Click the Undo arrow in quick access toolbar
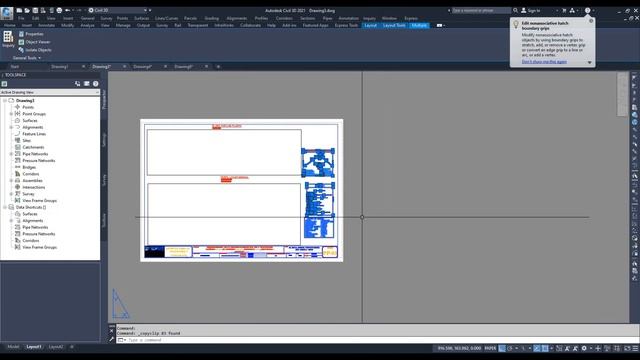 pos(68,10)
